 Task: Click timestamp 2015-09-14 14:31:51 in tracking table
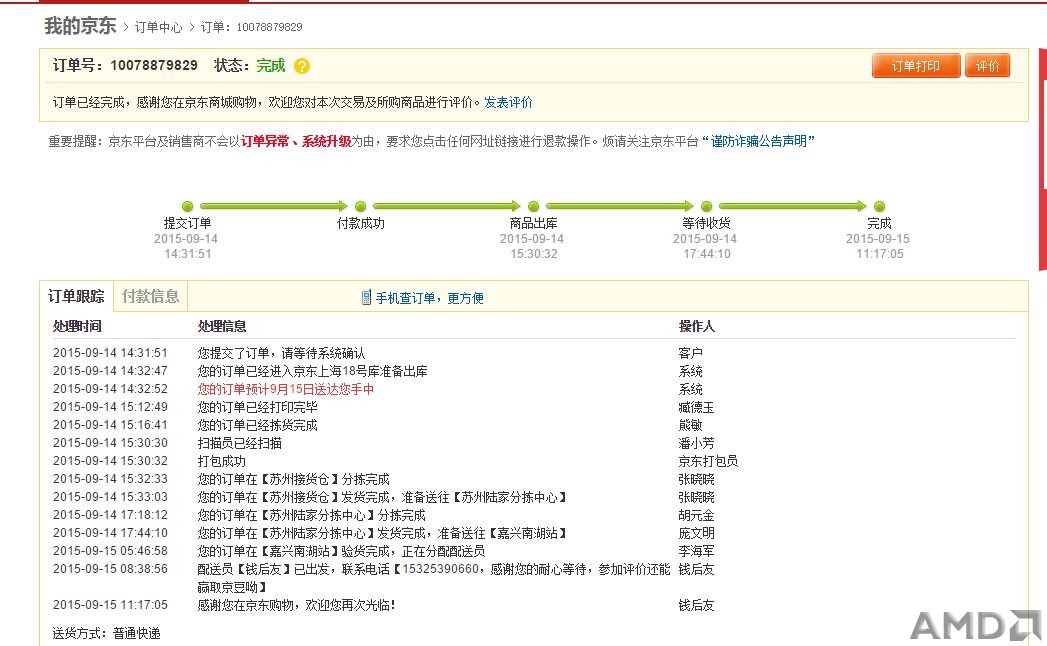[x=110, y=353]
